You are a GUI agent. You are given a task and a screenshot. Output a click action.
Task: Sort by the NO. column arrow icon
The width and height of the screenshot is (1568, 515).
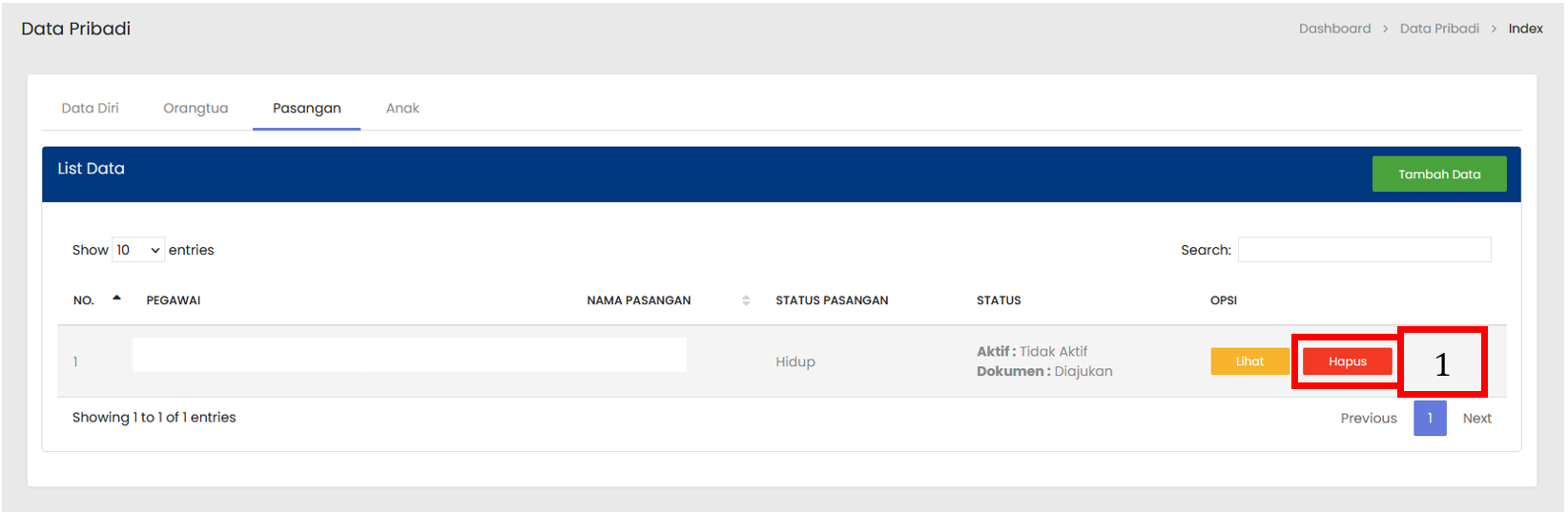tap(116, 299)
